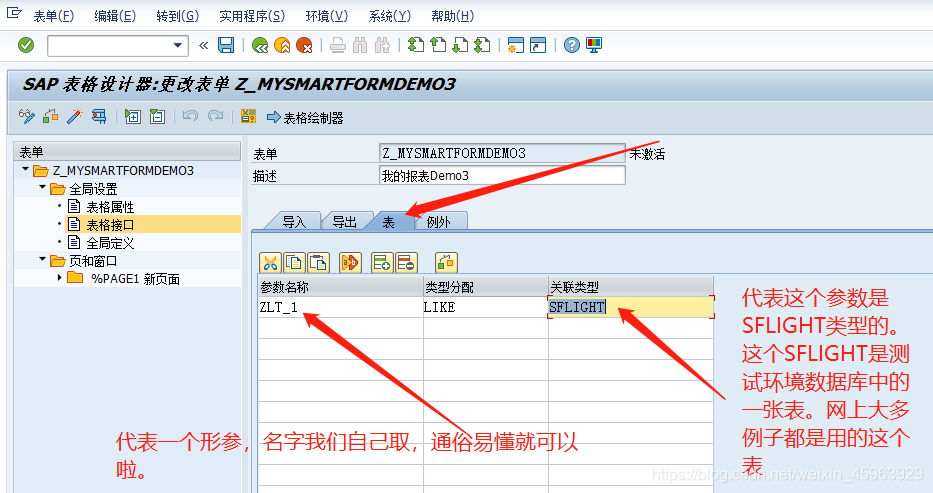Collapse command field with double-chevron icon
The width and height of the screenshot is (933, 493).
point(203,45)
